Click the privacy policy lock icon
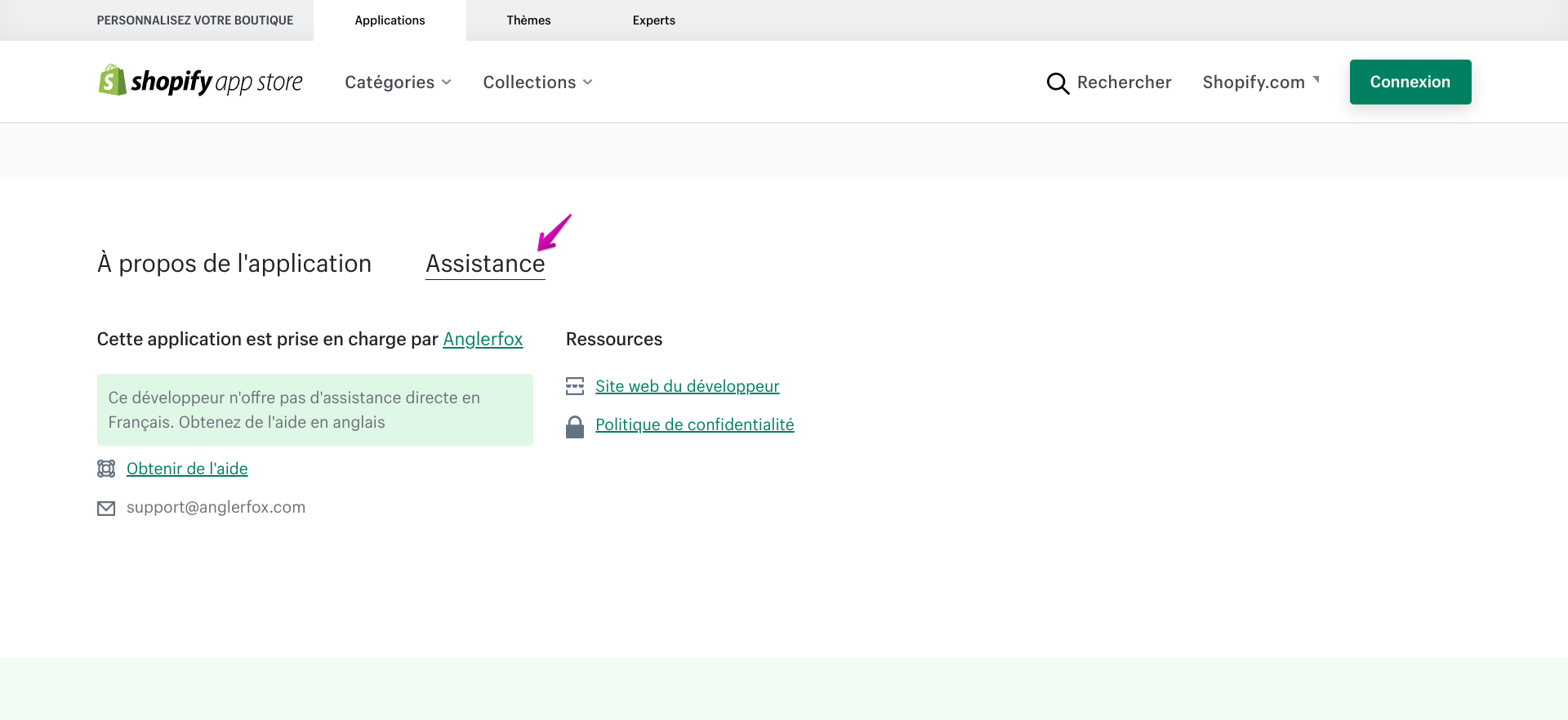This screenshot has width=1568, height=720. (575, 426)
